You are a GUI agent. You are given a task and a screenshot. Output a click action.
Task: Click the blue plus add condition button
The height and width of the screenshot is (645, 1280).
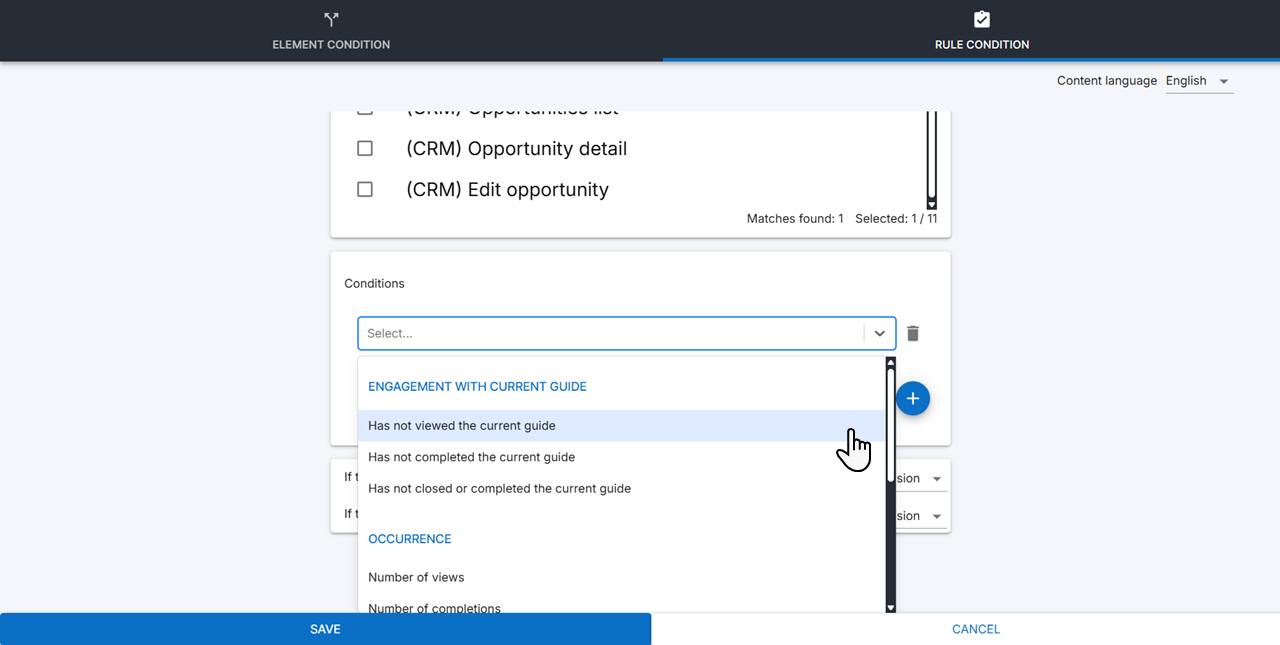point(912,399)
